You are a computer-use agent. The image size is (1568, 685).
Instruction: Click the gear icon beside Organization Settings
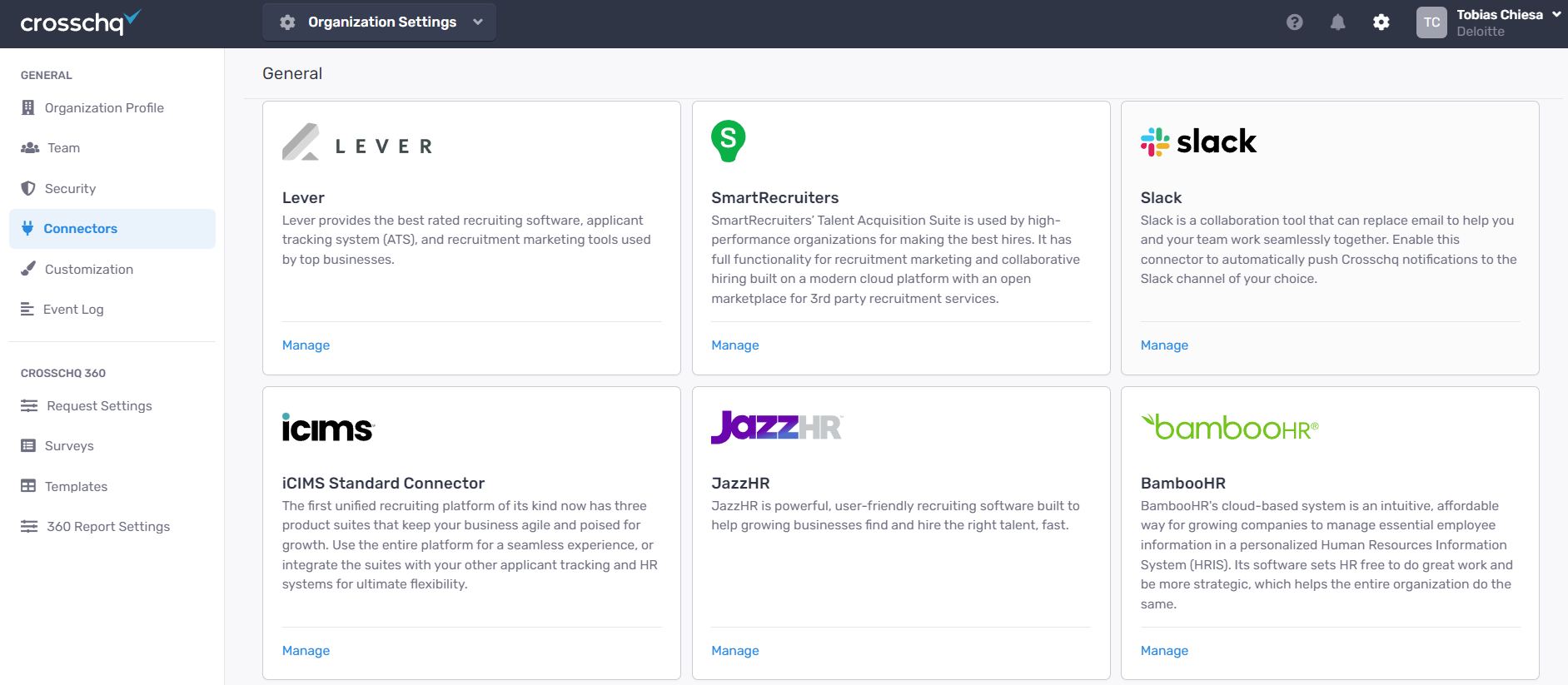(x=287, y=22)
